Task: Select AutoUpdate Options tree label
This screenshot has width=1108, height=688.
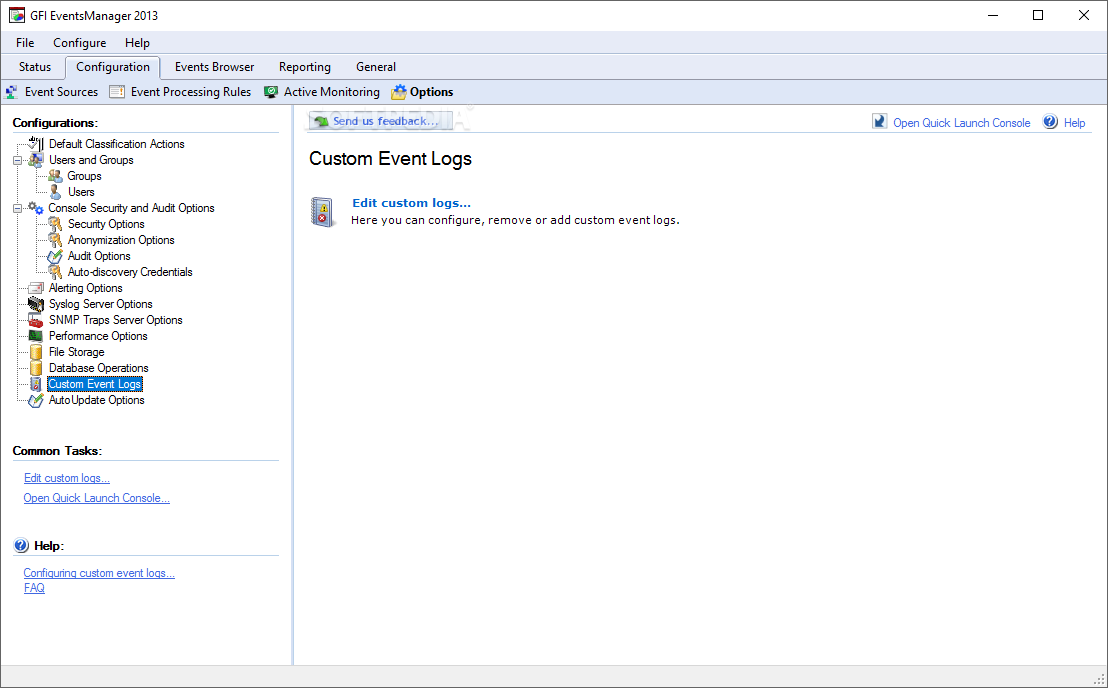Action: point(96,400)
